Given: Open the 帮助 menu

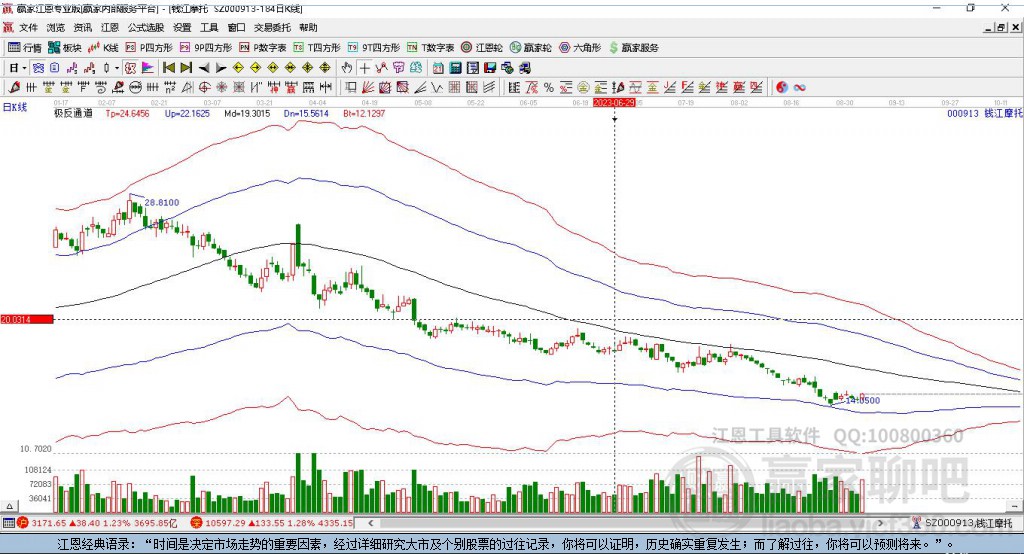Looking at the screenshot, I should (x=308, y=27).
